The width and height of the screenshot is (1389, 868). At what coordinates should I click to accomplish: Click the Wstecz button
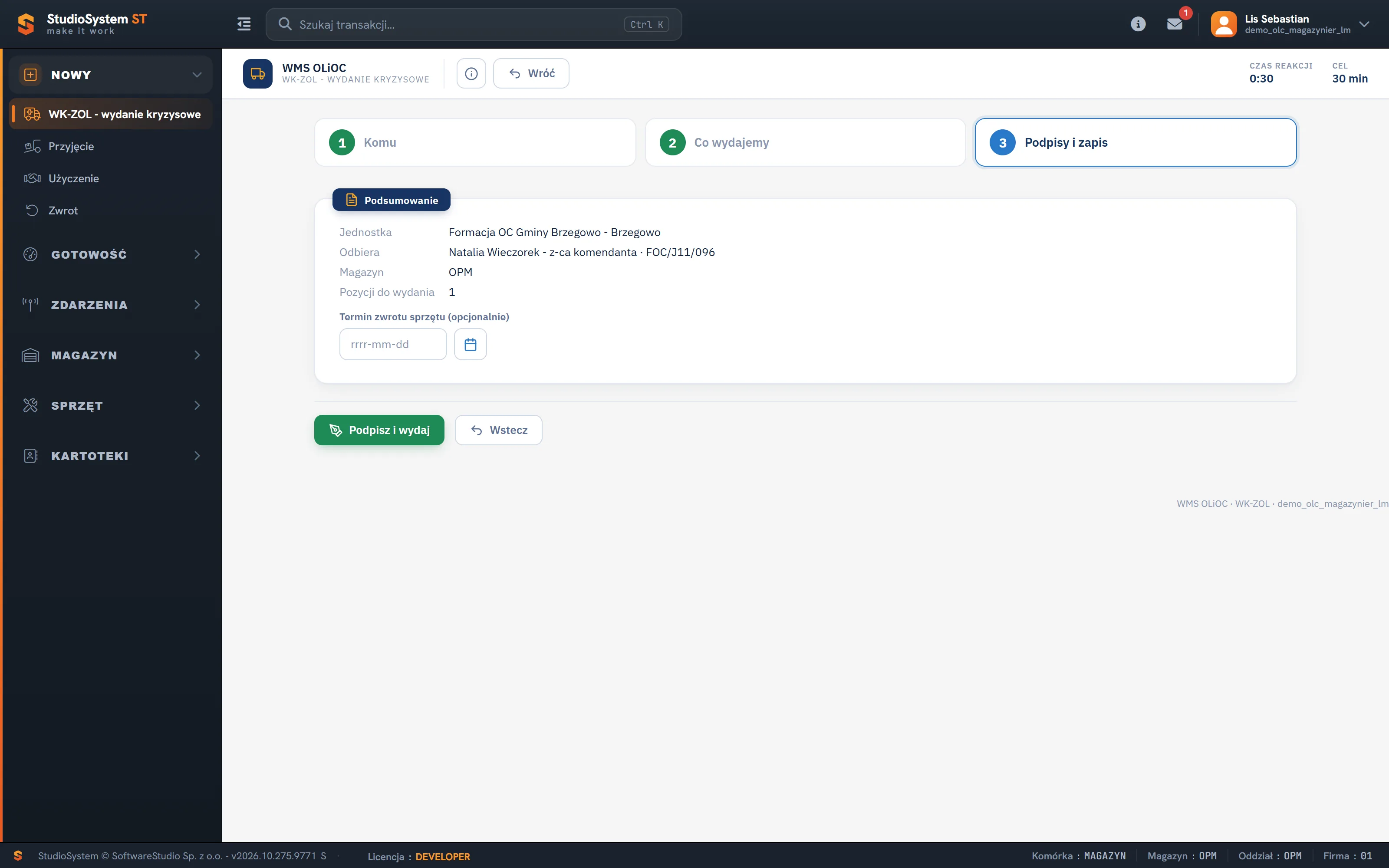pos(498,430)
